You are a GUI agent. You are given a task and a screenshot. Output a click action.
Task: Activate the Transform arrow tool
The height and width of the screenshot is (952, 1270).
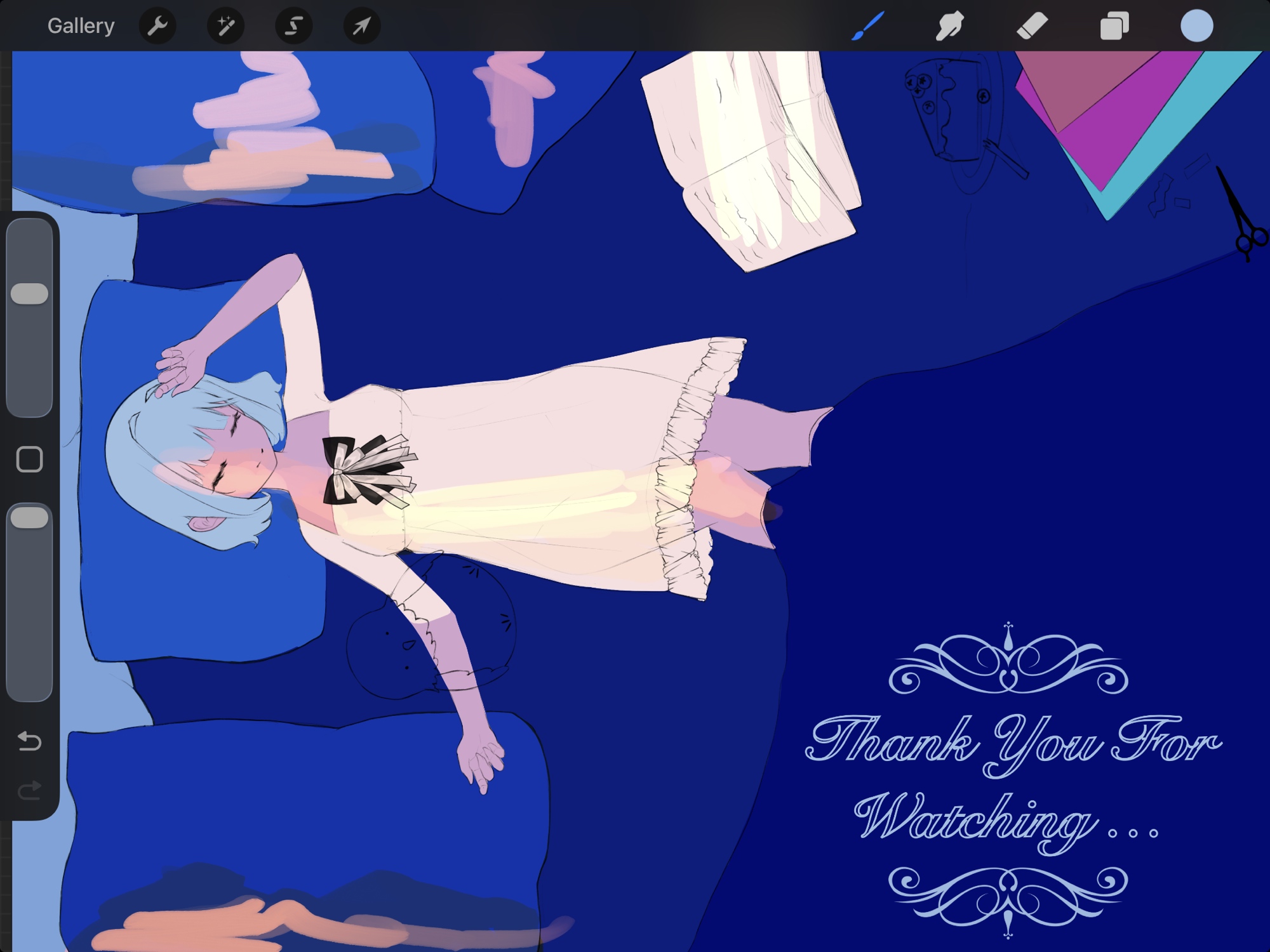[361, 26]
